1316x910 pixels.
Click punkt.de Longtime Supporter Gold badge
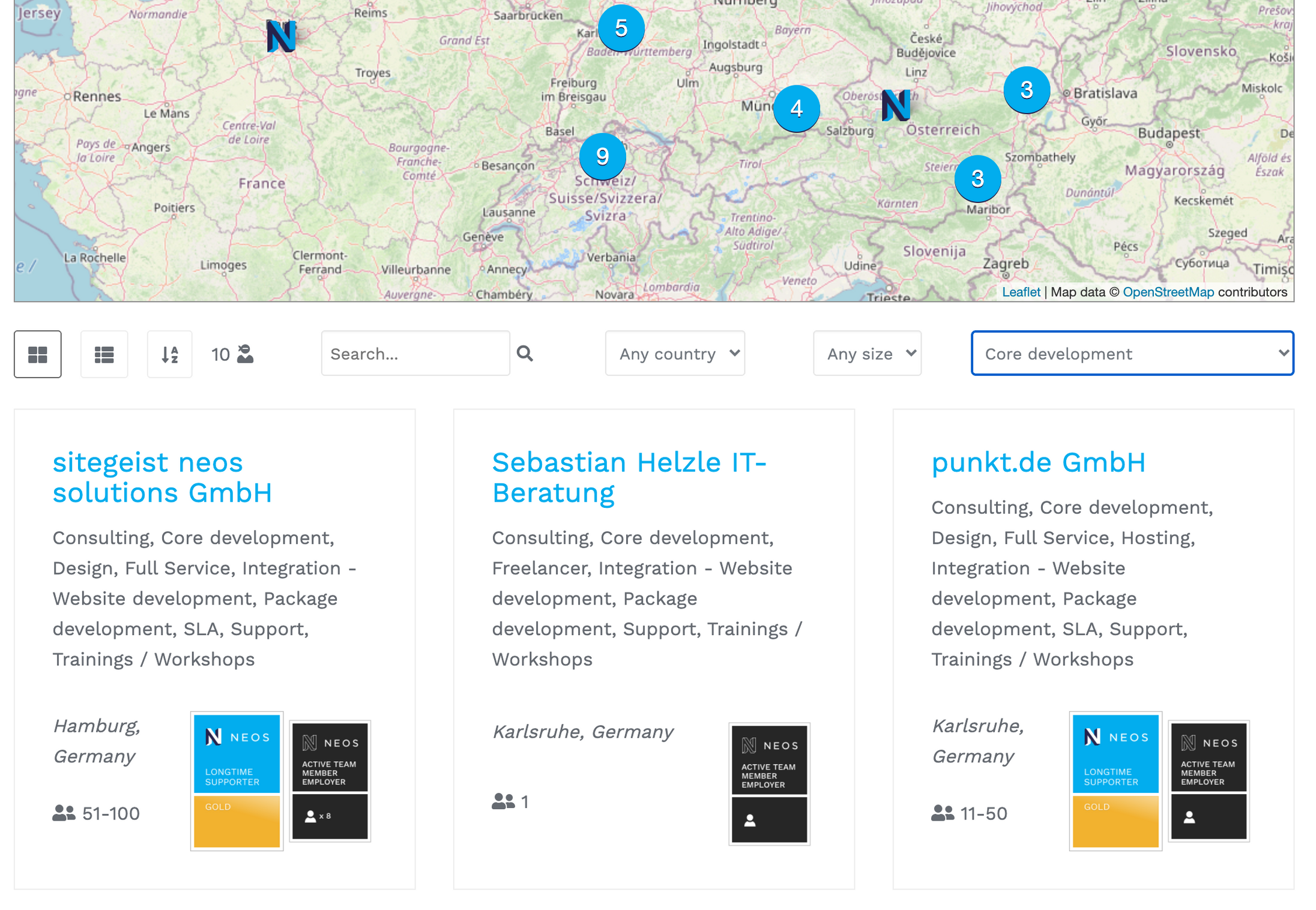click(1116, 781)
